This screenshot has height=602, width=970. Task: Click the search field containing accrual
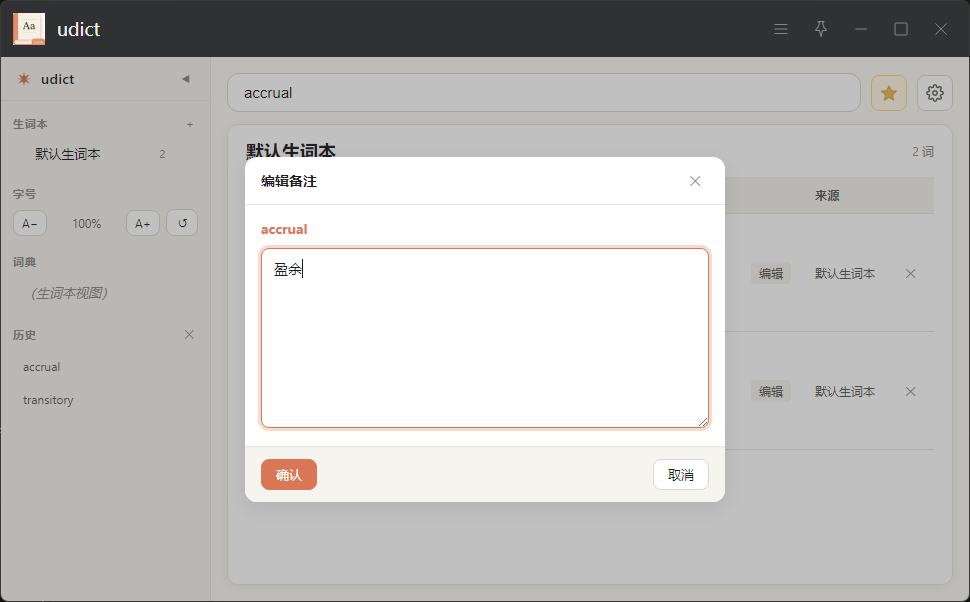coord(543,93)
